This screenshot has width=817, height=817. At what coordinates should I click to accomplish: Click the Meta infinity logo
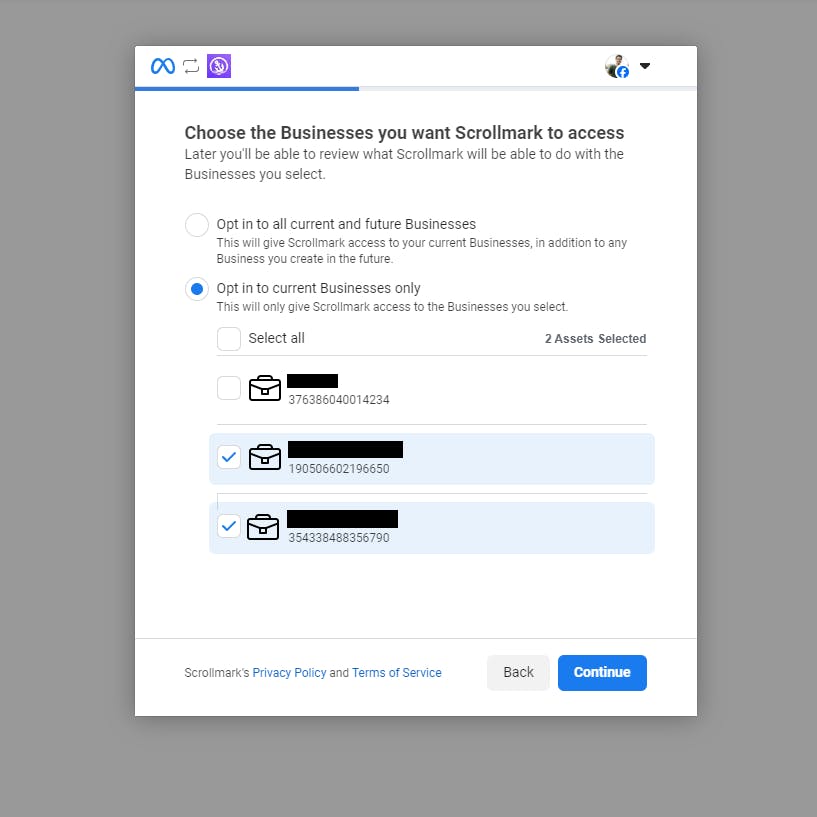(x=163, y=66)
